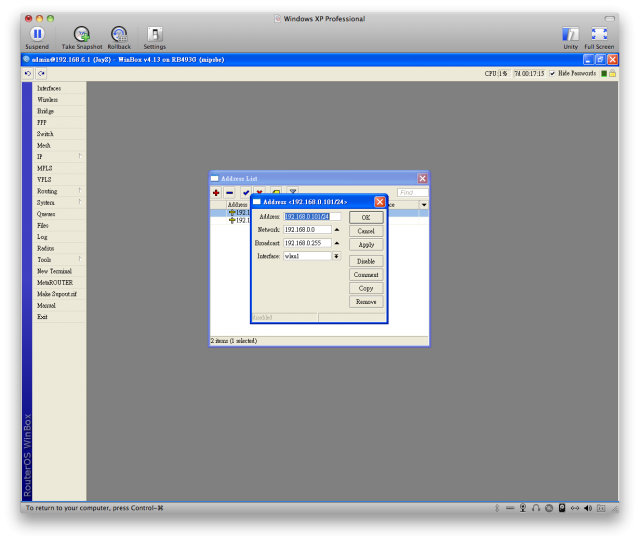Click the yellow Comment icon in Address List
This screenshot has height=542, width=640.
click(x=276, y=191)
